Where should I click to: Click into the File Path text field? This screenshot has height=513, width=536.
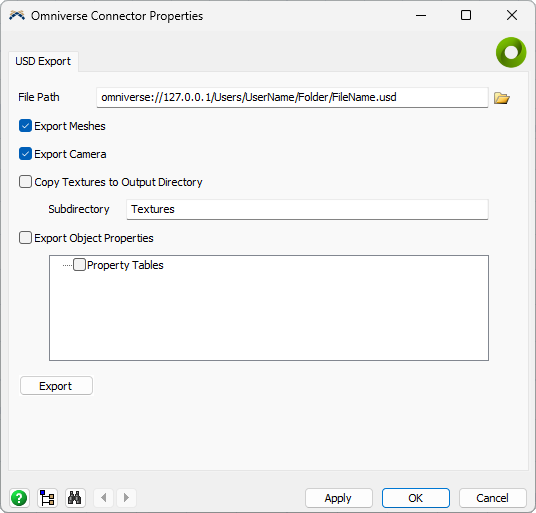click(x=292, y=97)
